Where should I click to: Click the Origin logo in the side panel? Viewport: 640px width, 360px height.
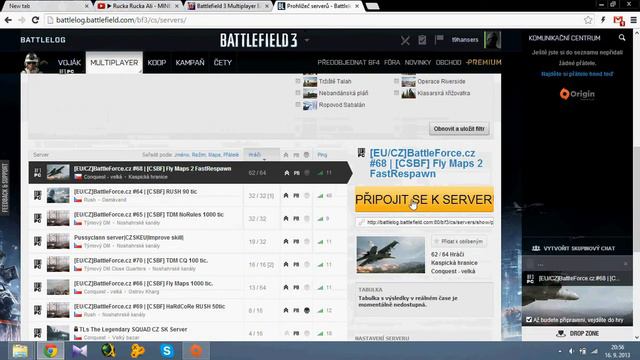click(x=577, y=94)
